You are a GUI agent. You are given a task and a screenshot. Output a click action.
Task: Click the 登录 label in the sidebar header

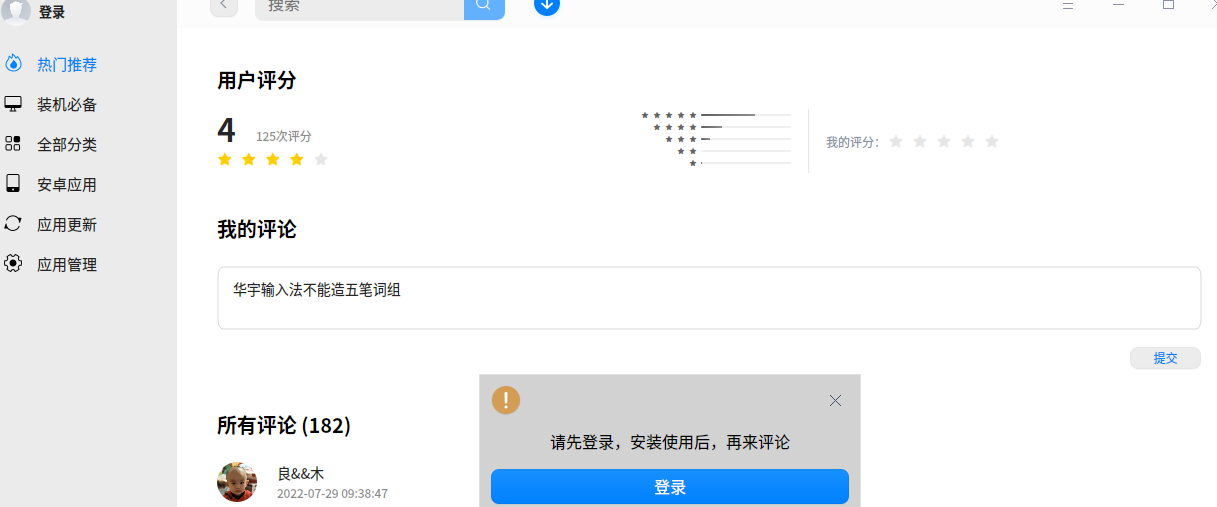click(52, 13)
